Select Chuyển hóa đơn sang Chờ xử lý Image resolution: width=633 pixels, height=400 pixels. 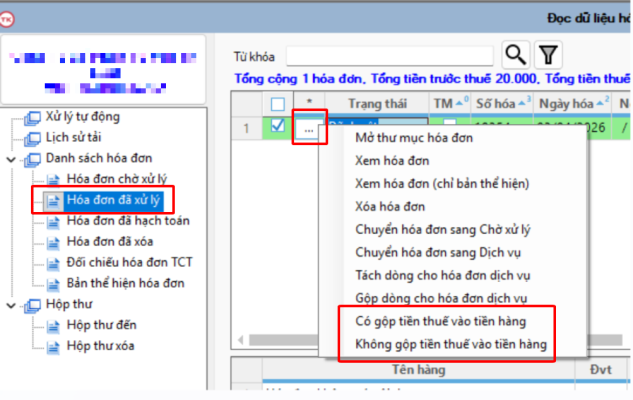click(442, 230)
